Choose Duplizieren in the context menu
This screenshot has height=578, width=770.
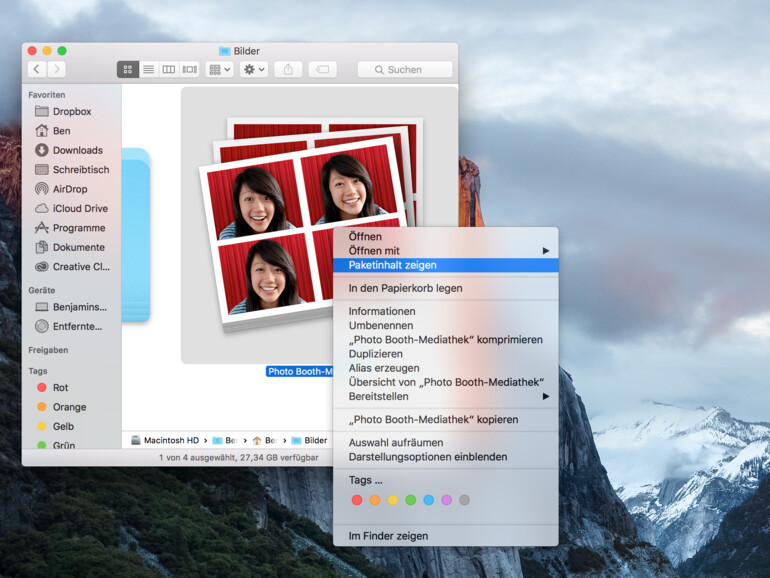click(445, 354)
